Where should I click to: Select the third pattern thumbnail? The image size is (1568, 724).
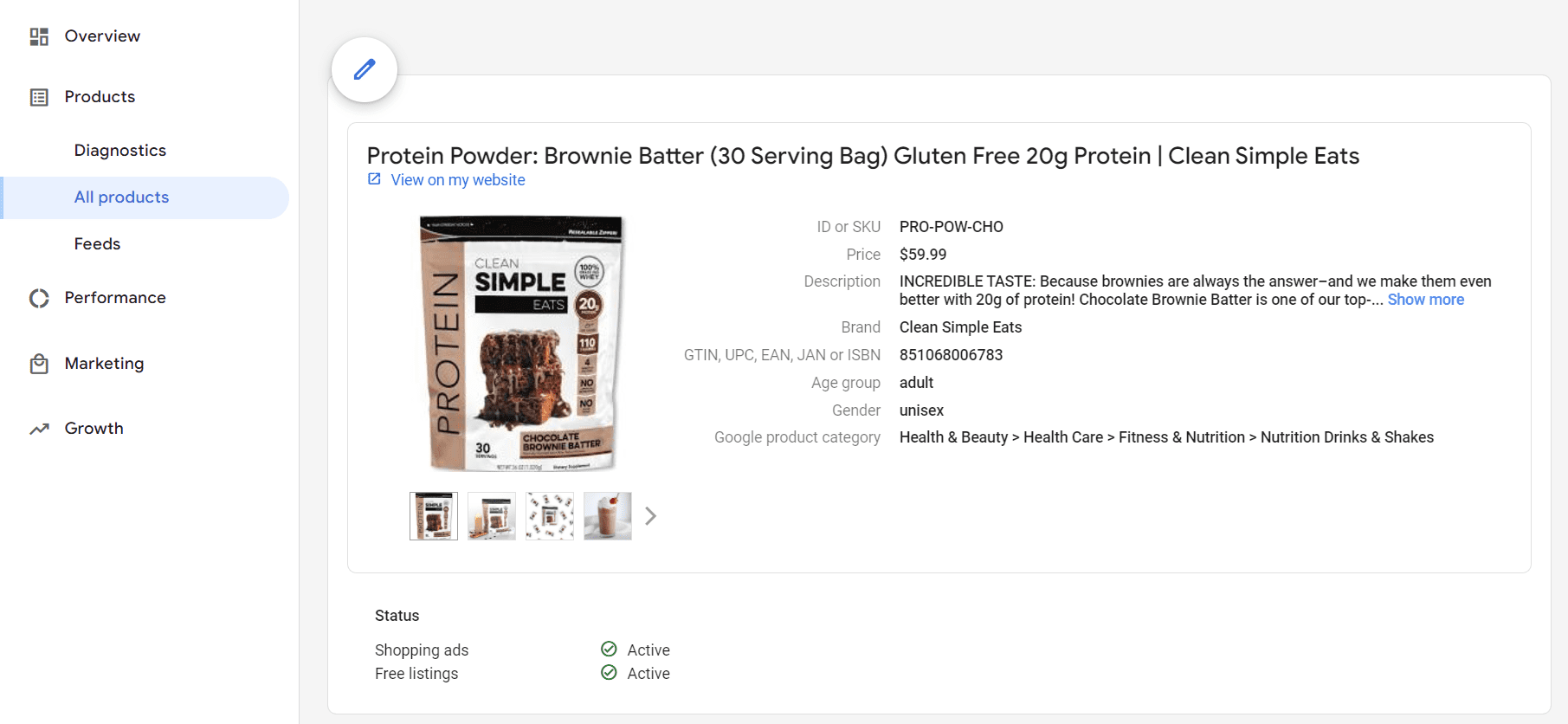pyautogui.click(x=550, y=516)
